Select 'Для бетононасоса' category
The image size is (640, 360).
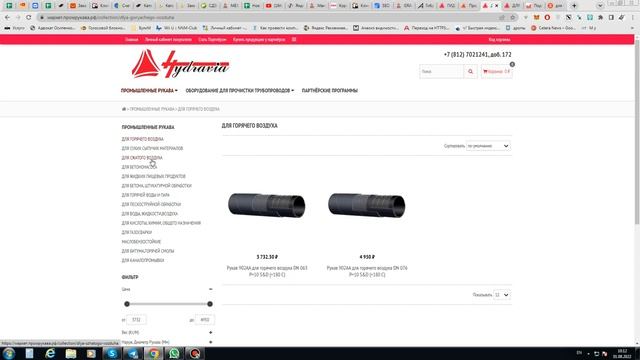(x=139, y=167)
